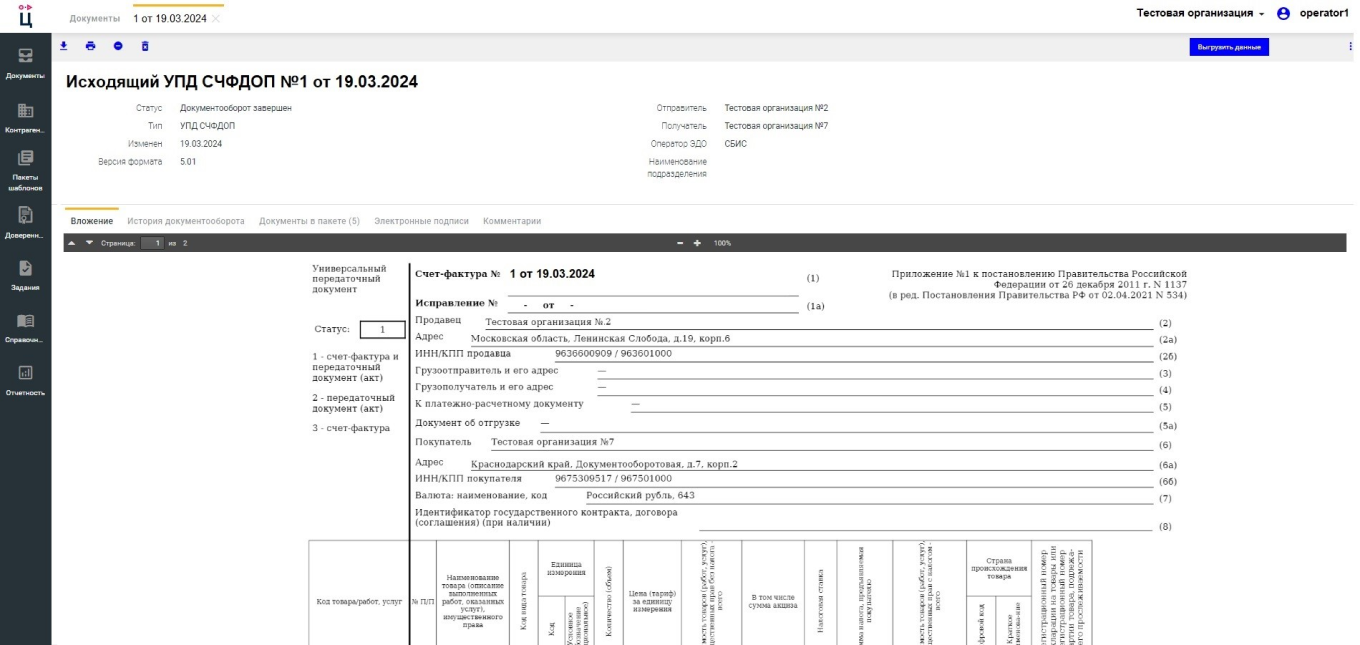Click format version value 5.01

click(x=188, y=161)
